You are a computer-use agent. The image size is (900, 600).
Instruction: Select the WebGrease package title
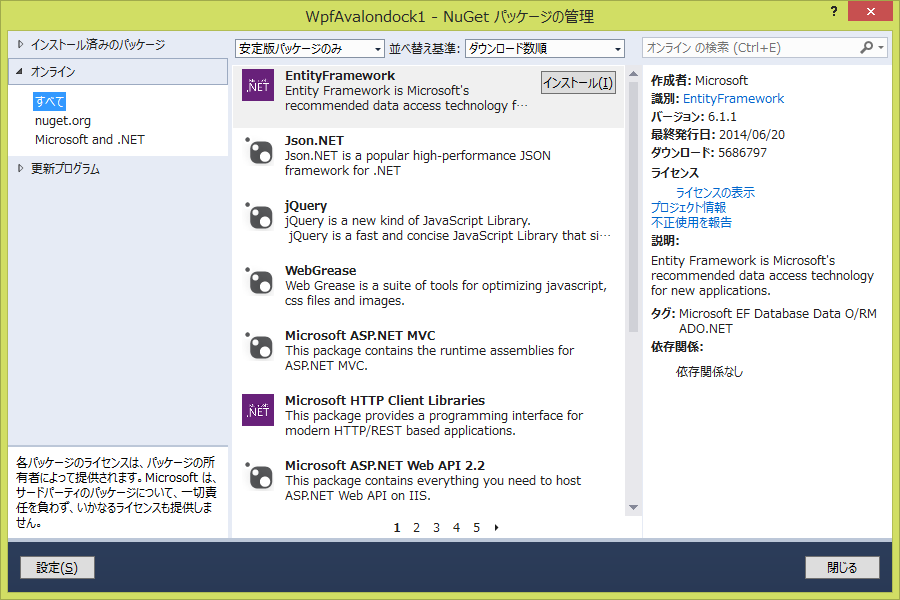(320, 270)
